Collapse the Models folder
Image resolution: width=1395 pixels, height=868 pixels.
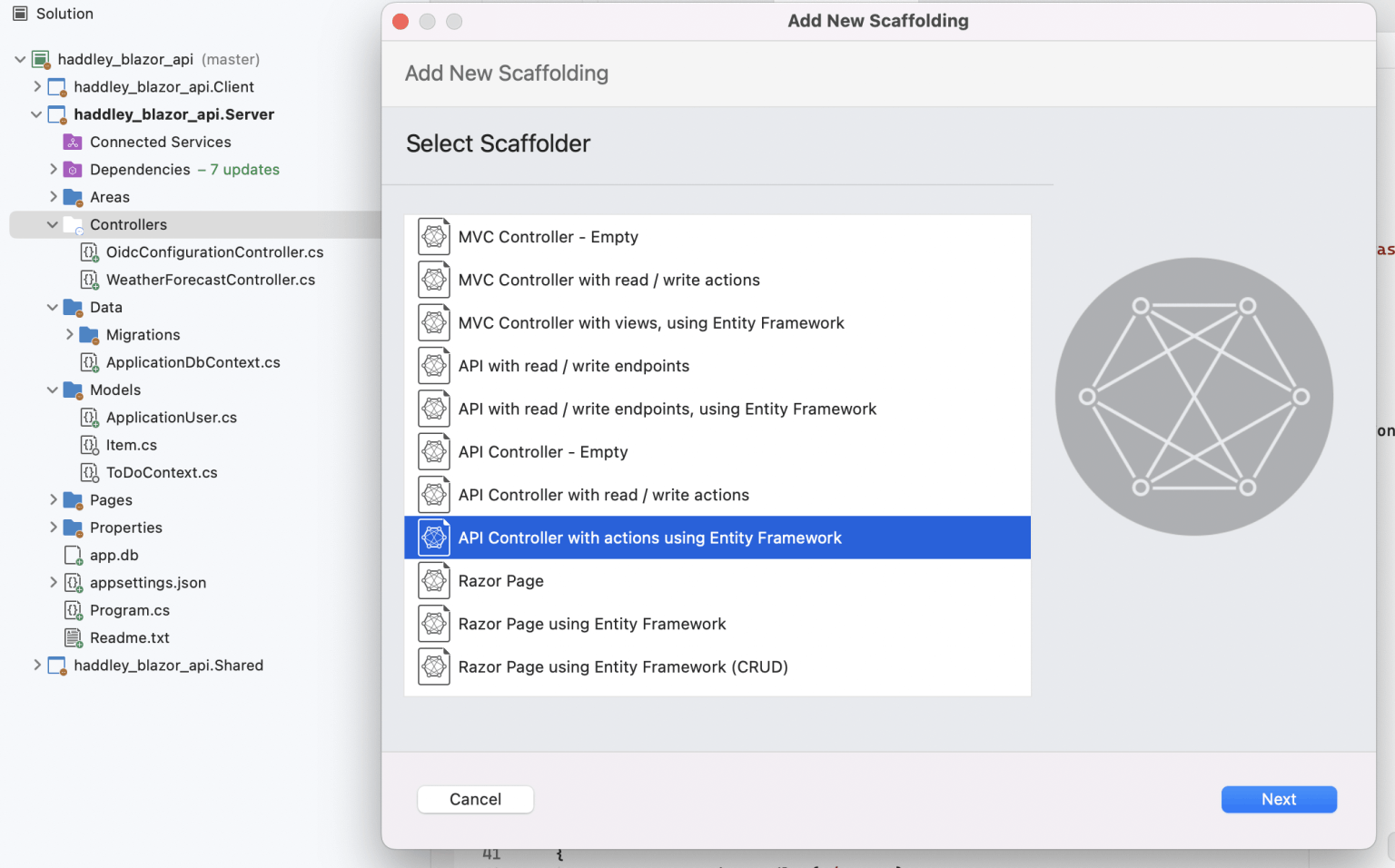(53, 390)
